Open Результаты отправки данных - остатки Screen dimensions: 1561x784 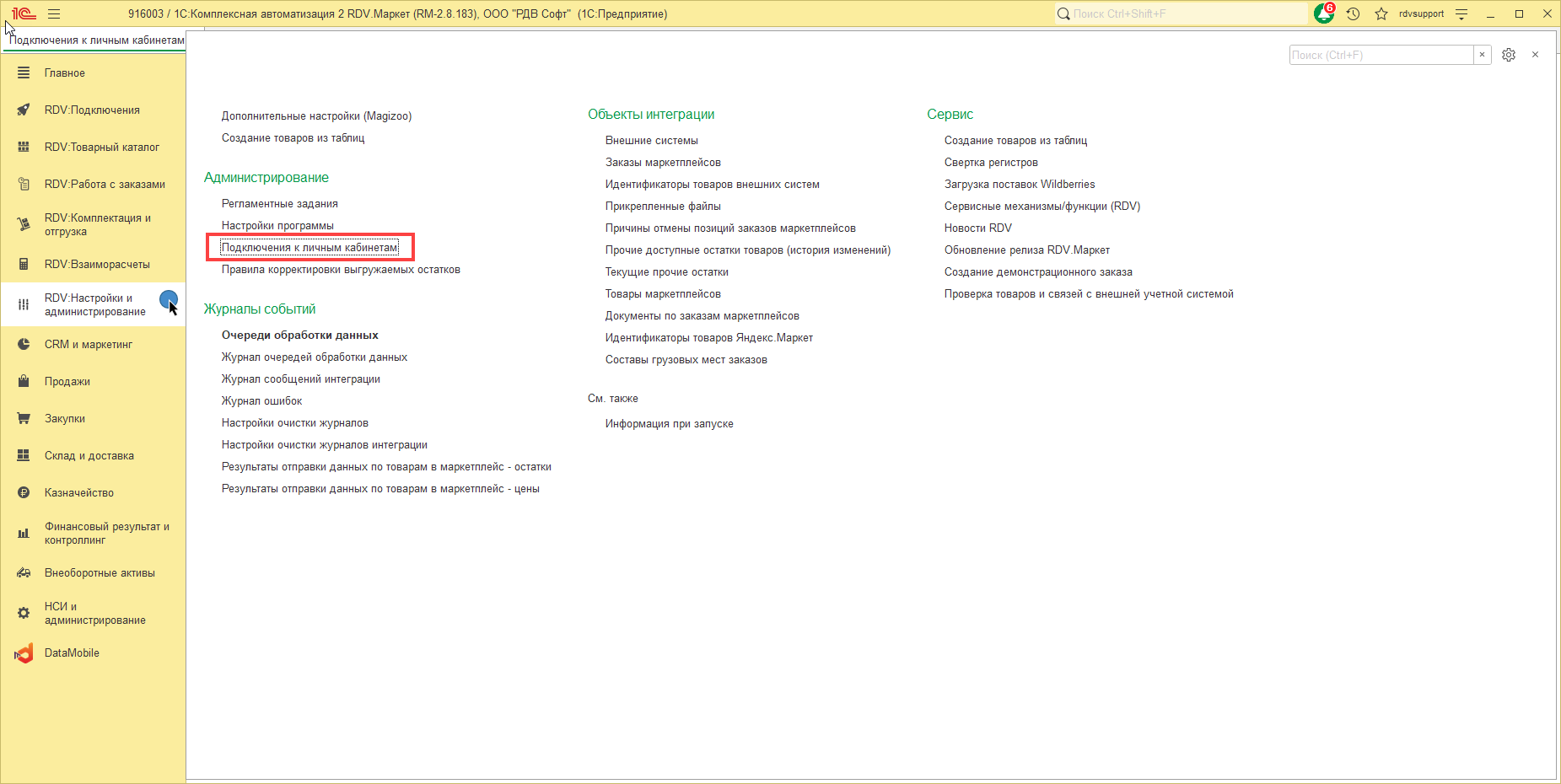click(386, 467)
